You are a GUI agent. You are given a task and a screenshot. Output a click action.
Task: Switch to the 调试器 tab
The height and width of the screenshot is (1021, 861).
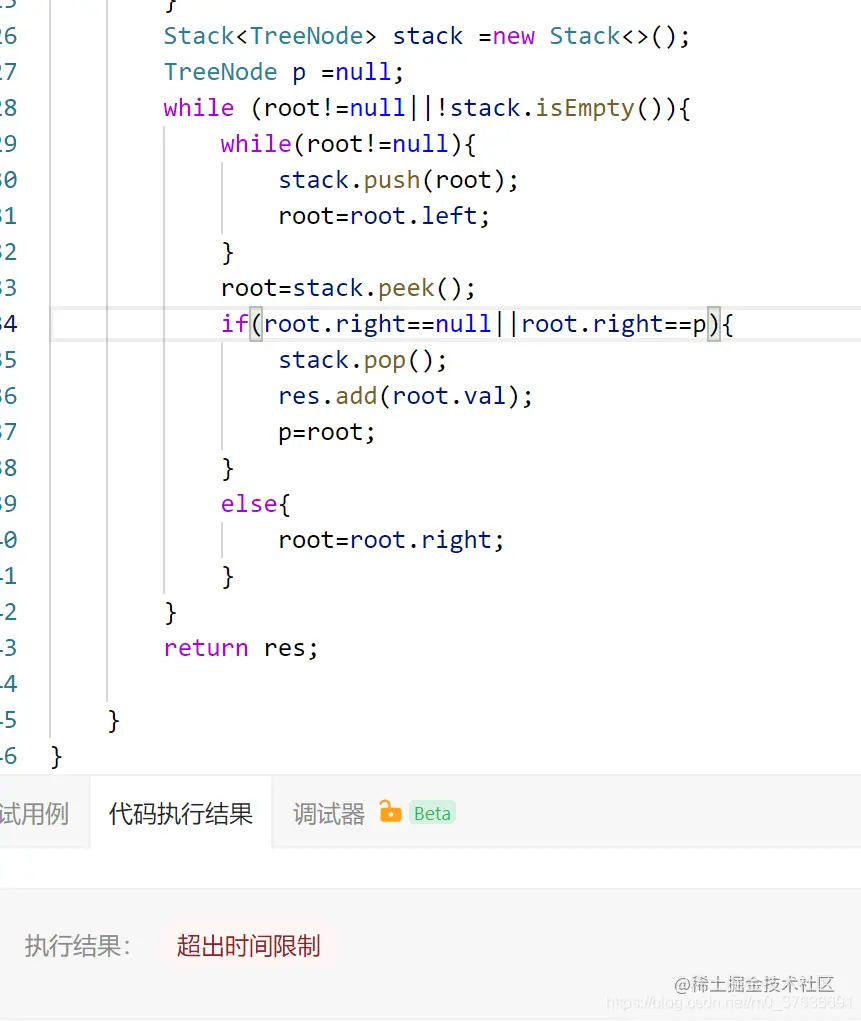coord(329,813)
